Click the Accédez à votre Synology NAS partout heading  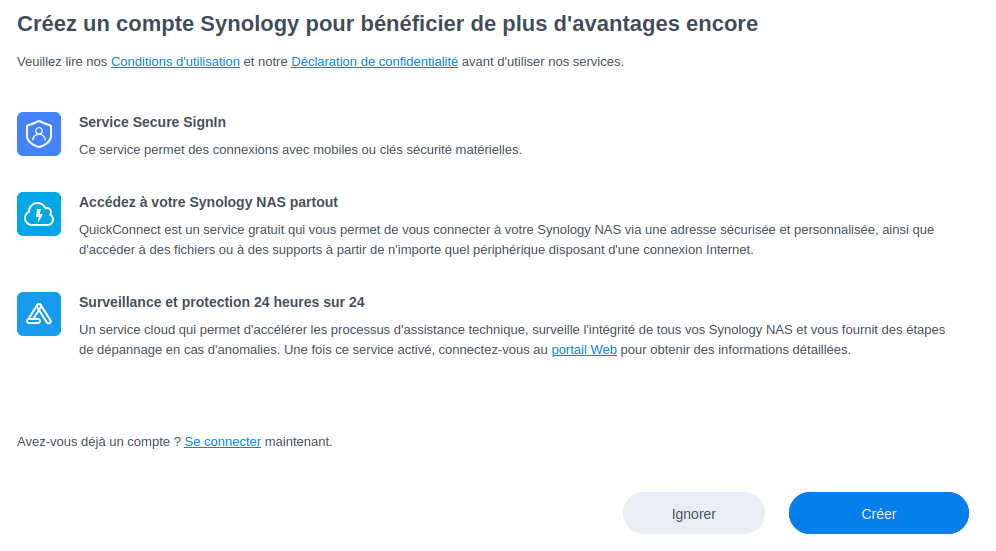pyautogui.click(x=208, y=202)
